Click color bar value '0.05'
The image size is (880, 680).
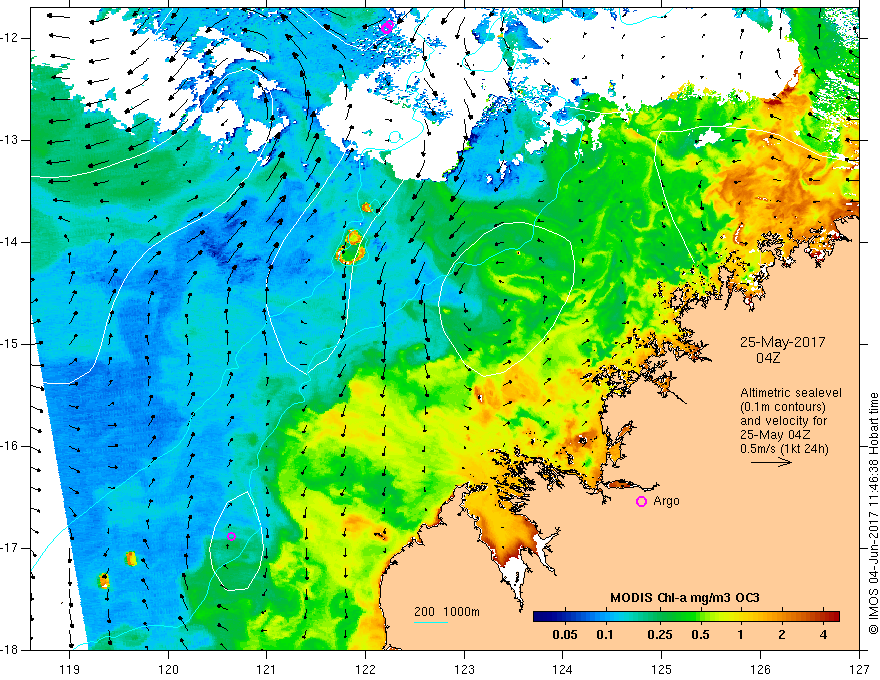pos(565,635)
